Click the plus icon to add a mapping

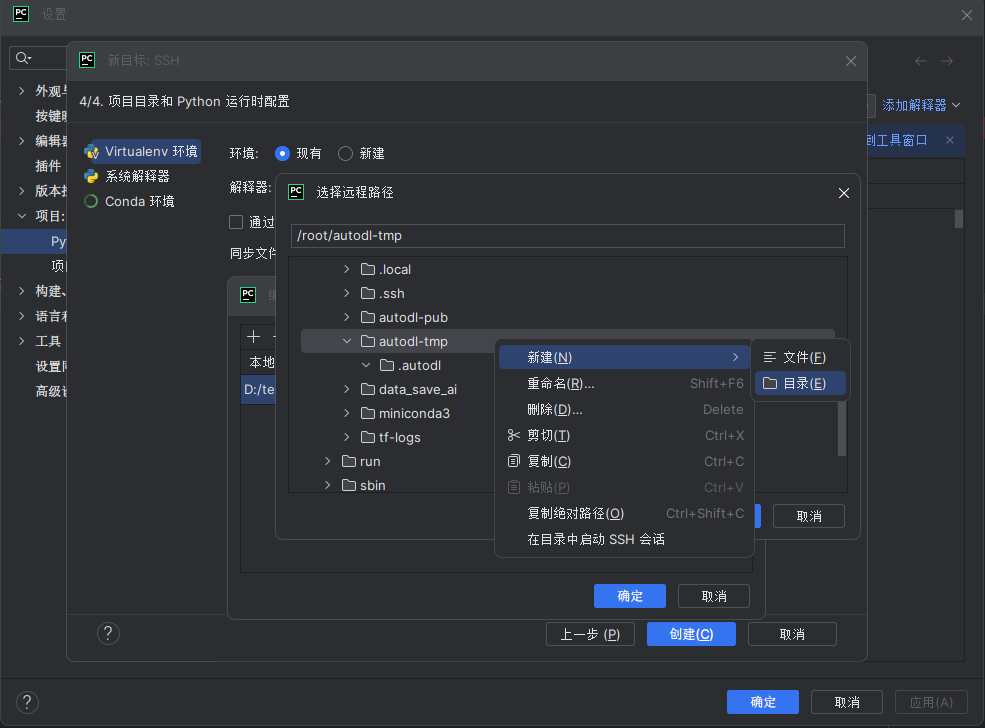pos(254,337)
